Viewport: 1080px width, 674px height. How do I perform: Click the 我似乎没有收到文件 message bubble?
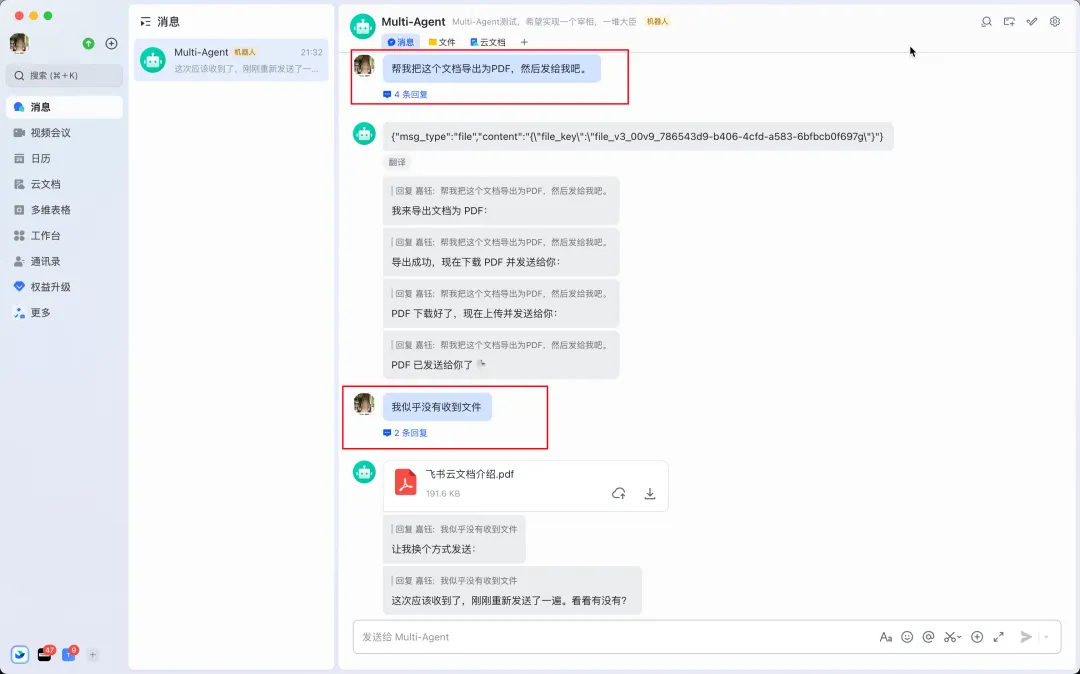click(437, 408)
